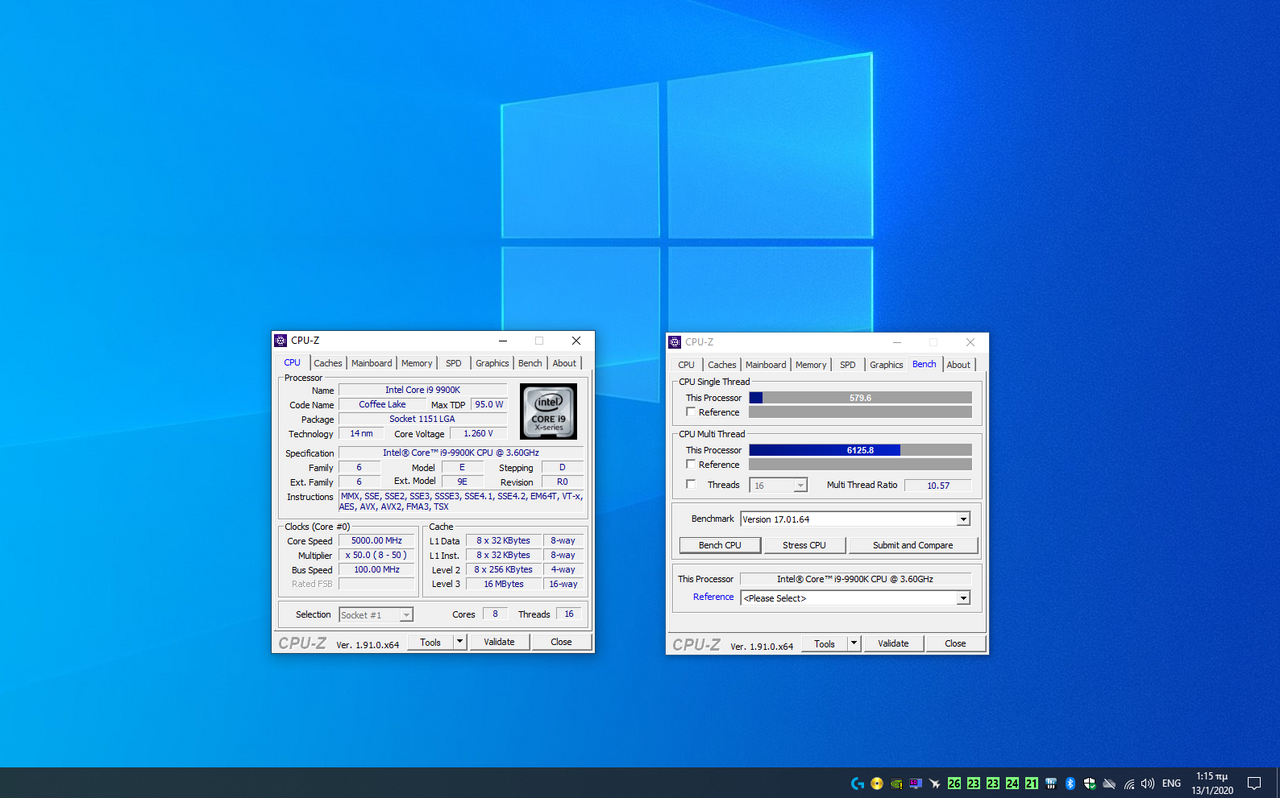Click the Name field Intel Core i9 9900K
The width and height of the screenshot is (1280, 798).
[423, 390]
